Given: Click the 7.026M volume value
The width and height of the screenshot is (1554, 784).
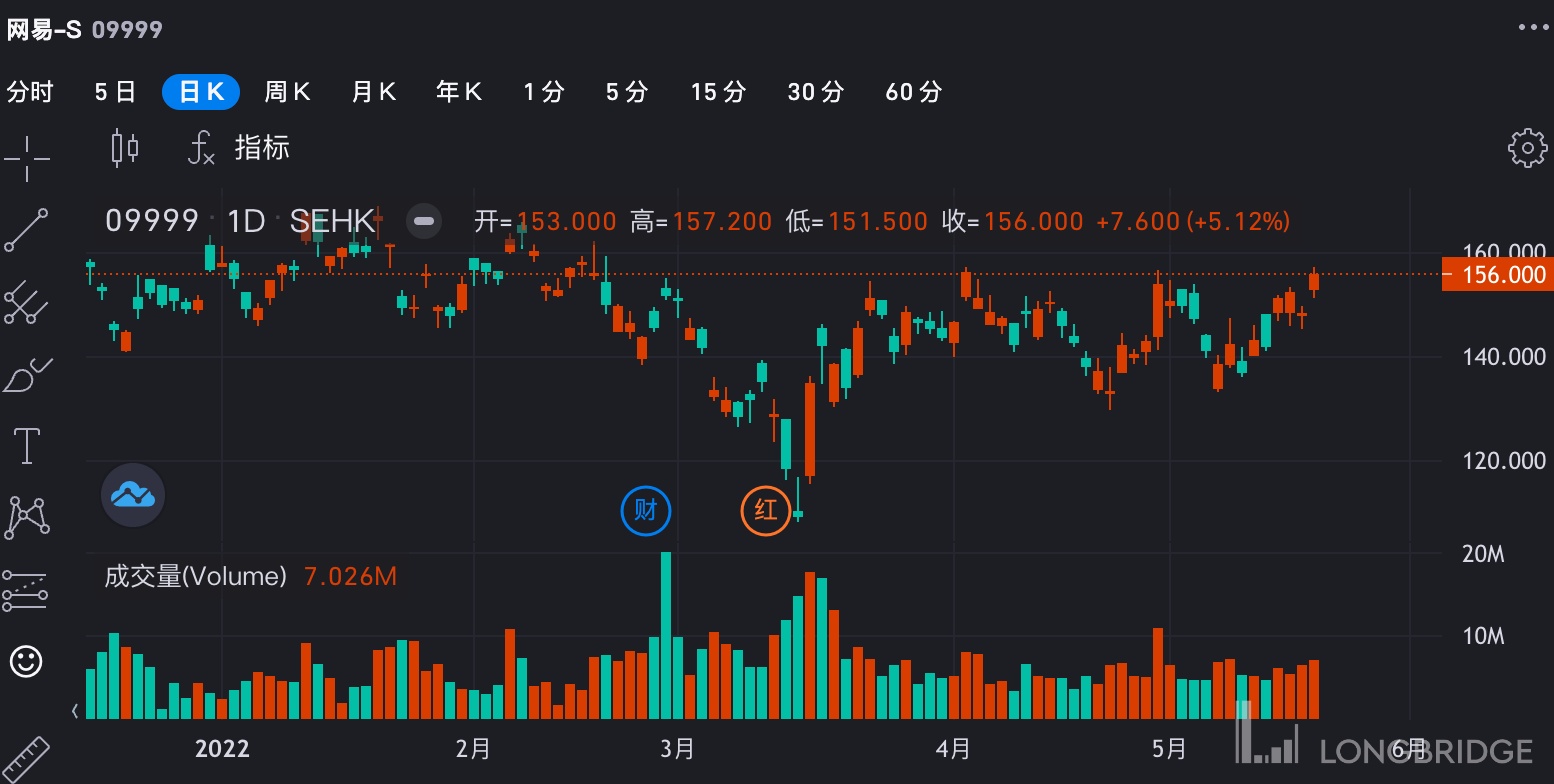Looking at the screenshot, I should (350, 576).
